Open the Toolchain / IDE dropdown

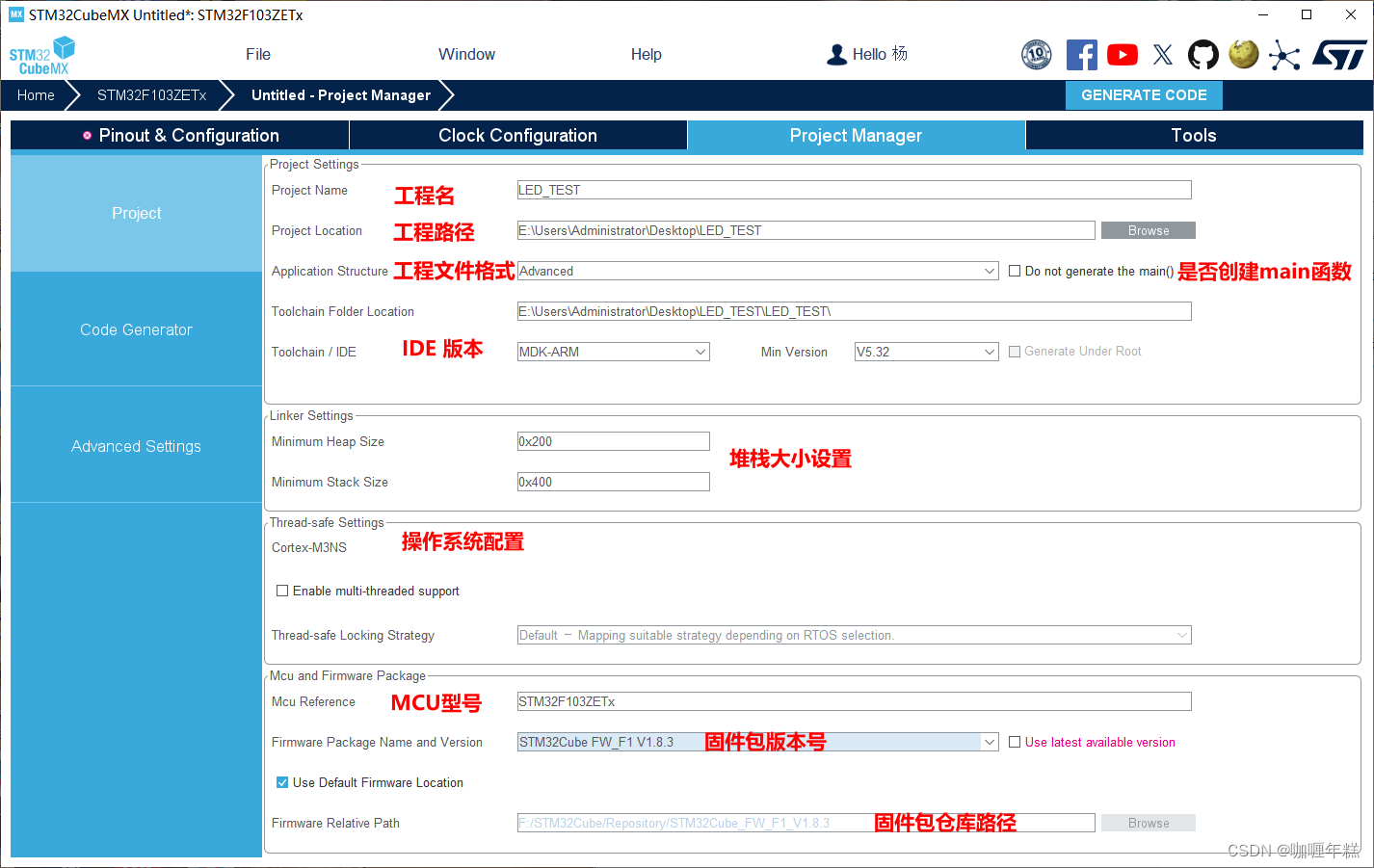click(x=613, y=352)
